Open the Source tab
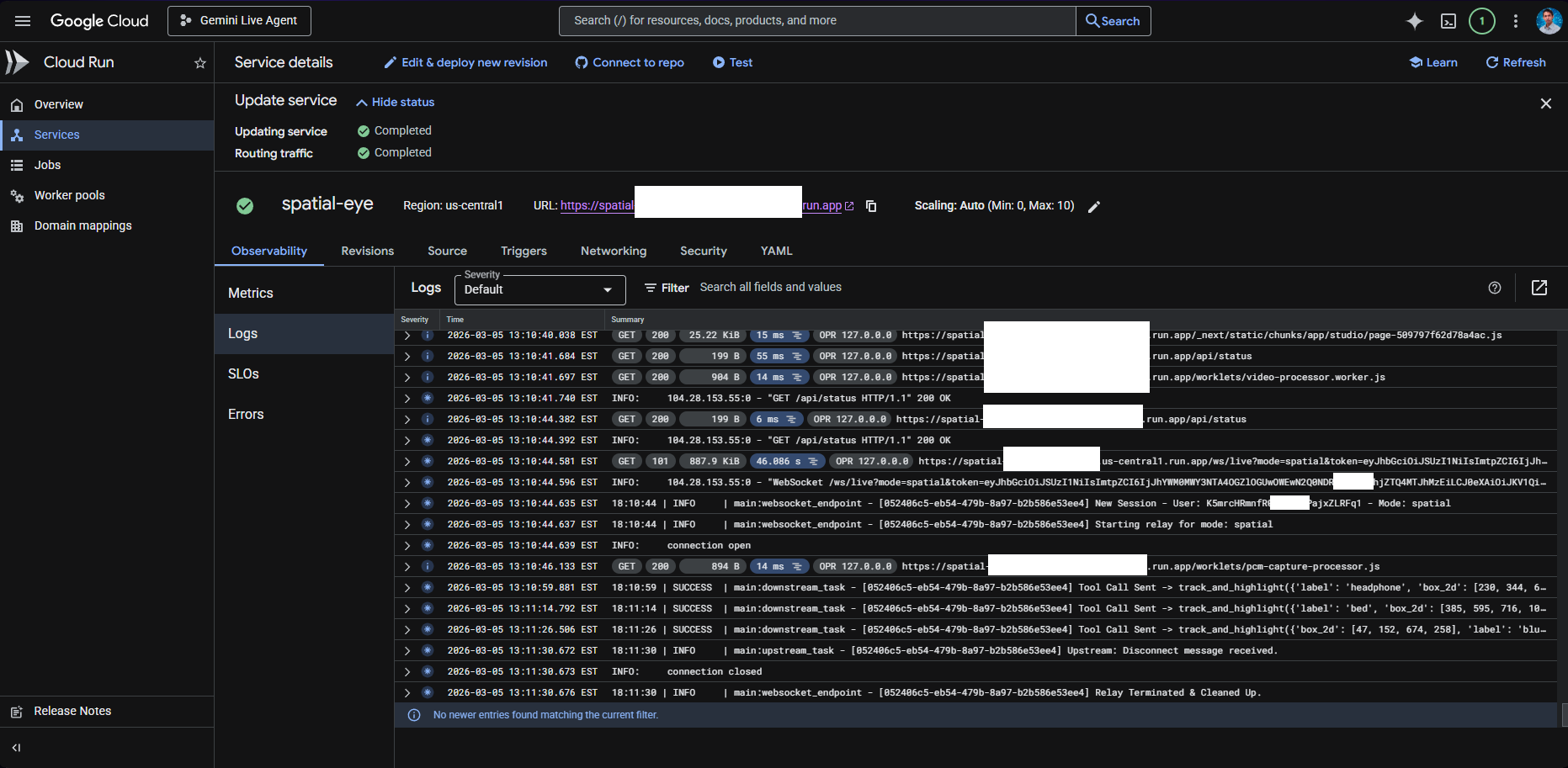1568x768 pixels. point(447,251)
